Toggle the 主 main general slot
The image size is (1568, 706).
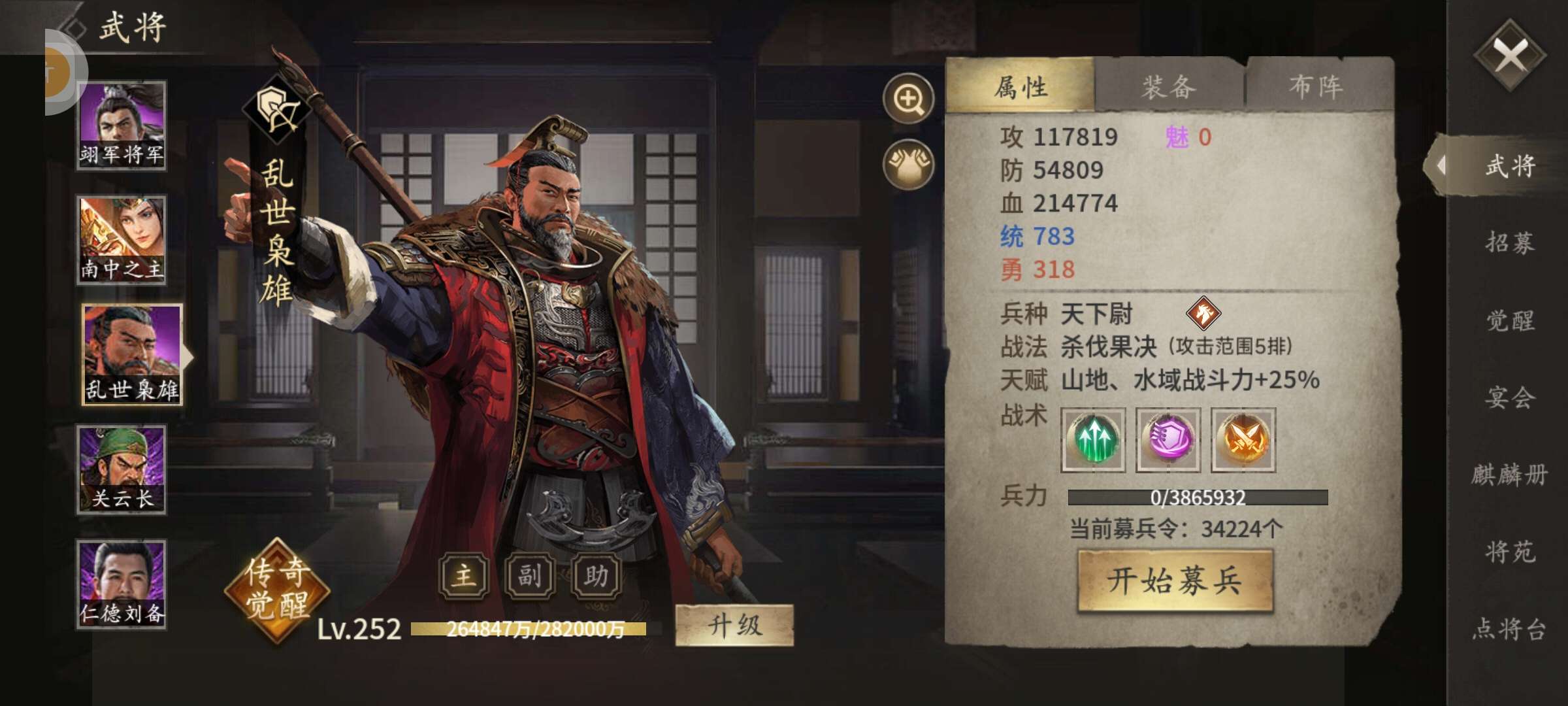(464, 576)
